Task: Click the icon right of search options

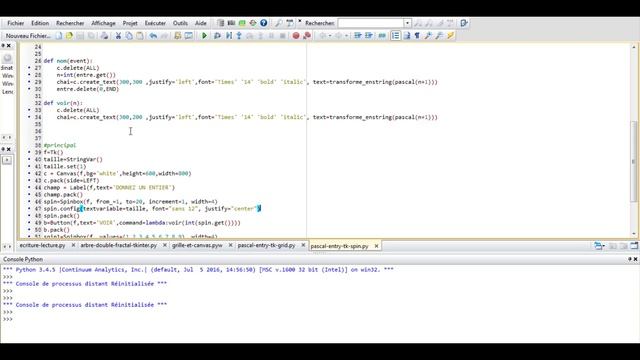Action: tap(464, 23)
